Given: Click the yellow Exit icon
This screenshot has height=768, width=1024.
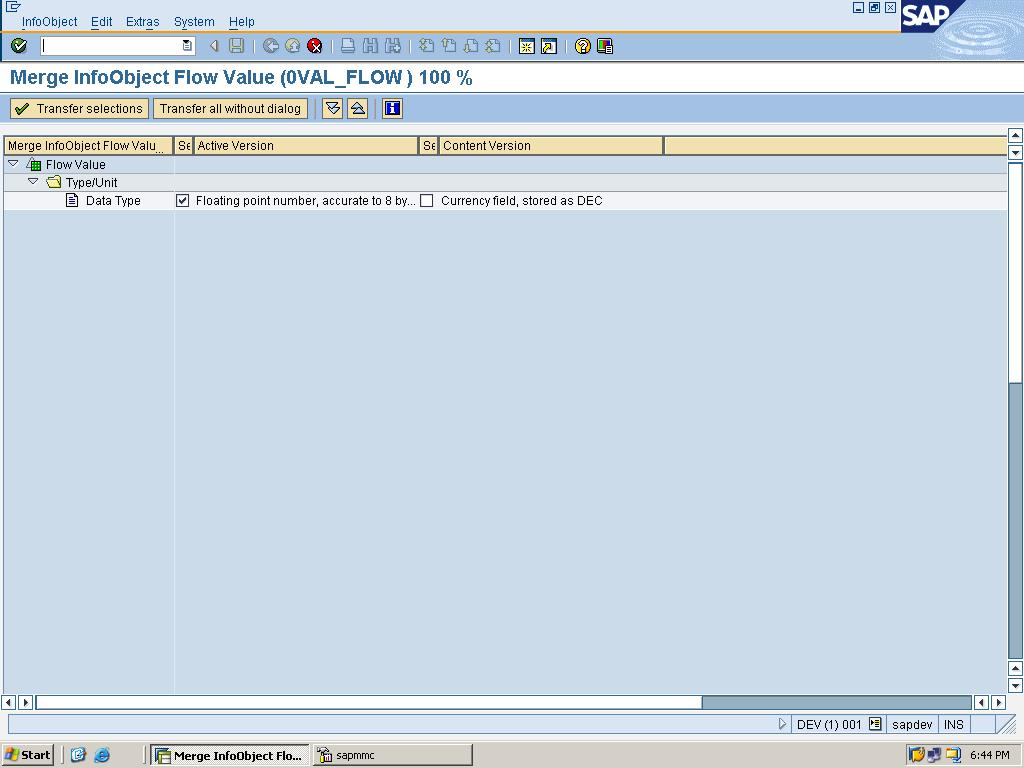Looking at the screenshot, I should click(293, 46).
